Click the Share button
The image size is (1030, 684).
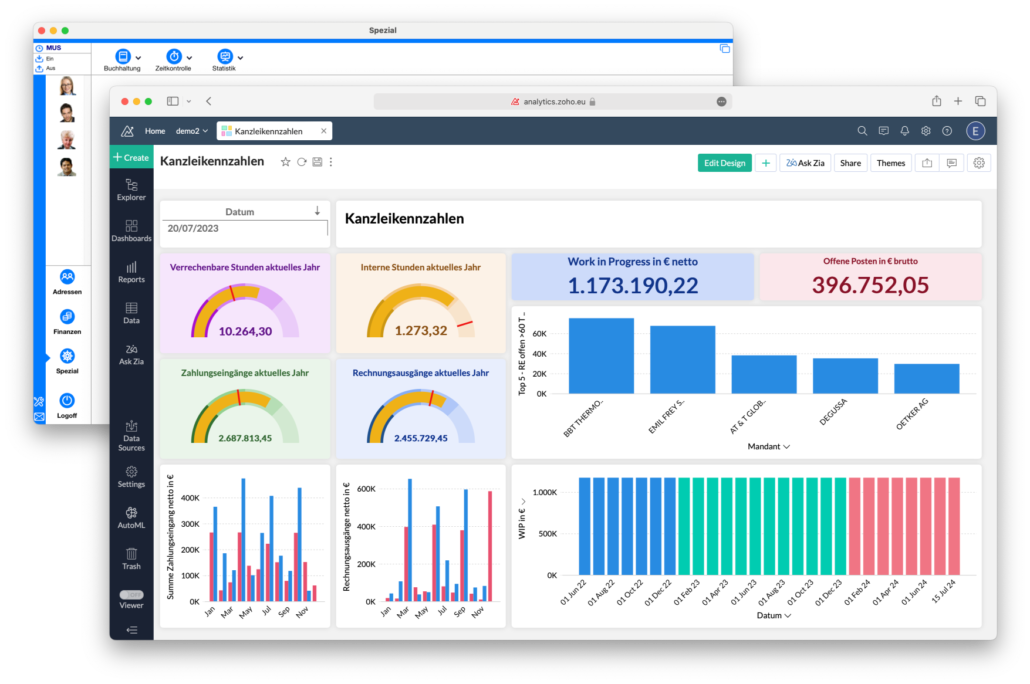coord(850,163)
